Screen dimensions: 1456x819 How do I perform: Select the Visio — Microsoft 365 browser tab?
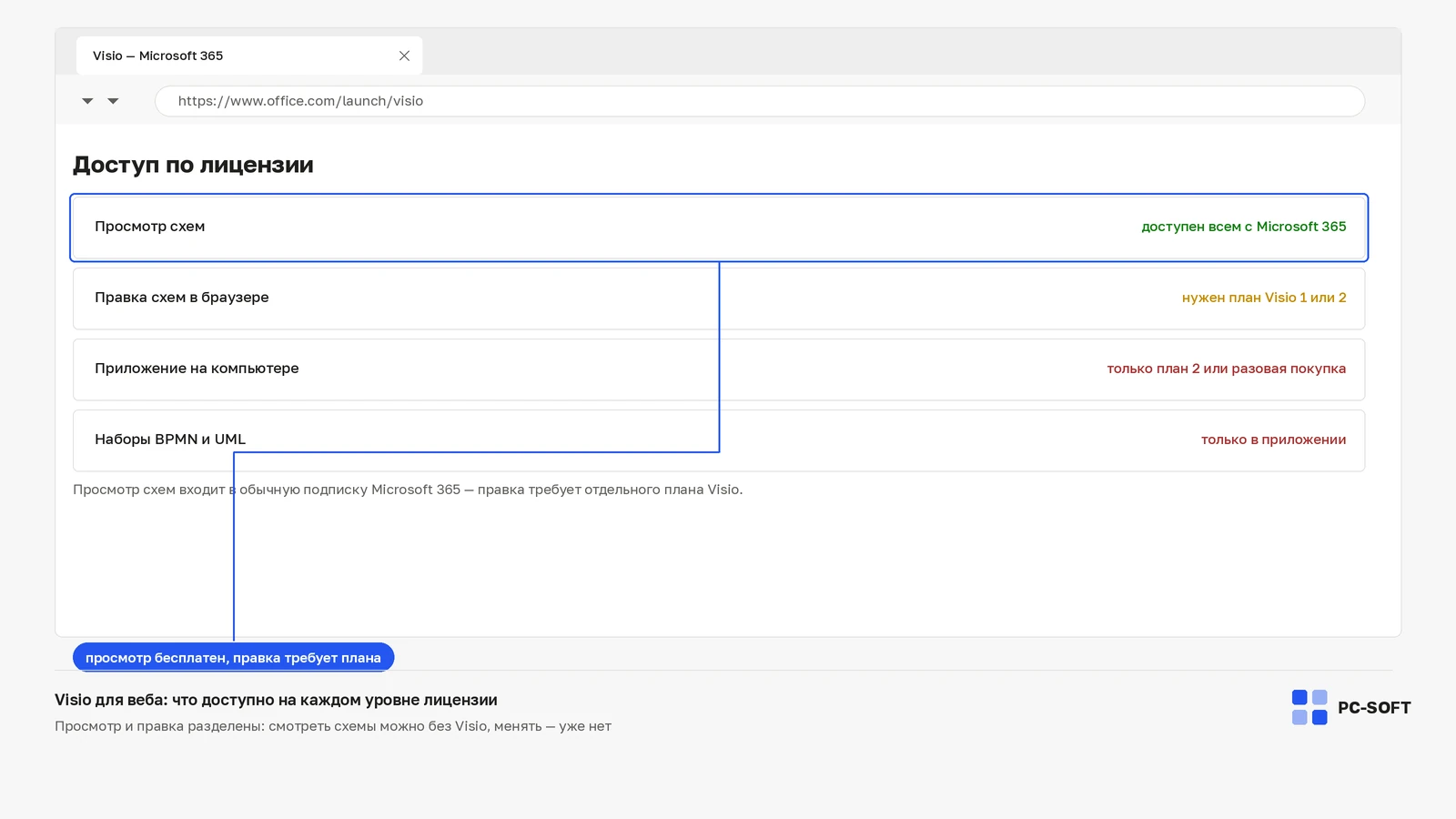click(248, 56)
